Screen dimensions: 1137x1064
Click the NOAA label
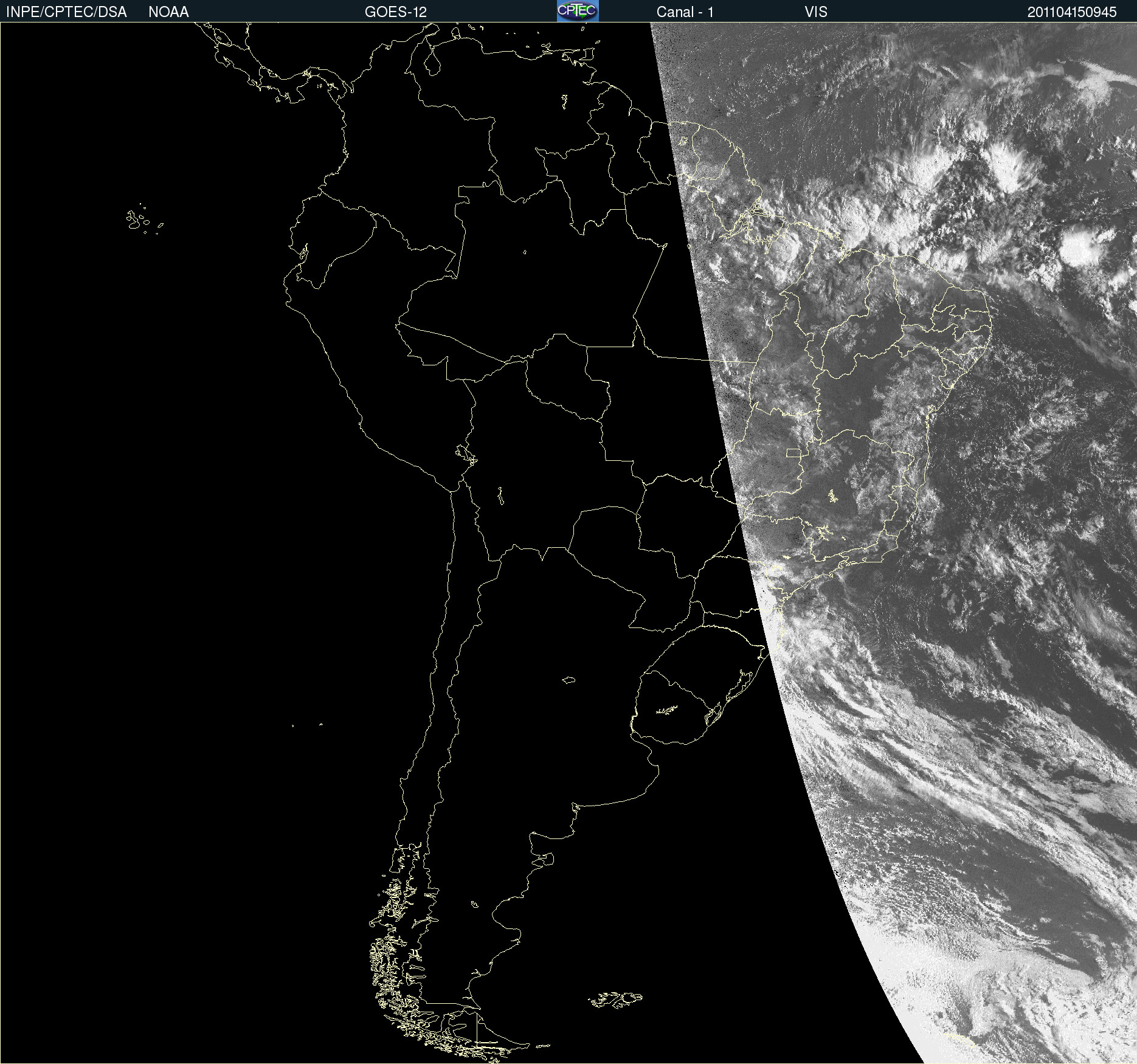pyautogui.click(x=168, y=12)
